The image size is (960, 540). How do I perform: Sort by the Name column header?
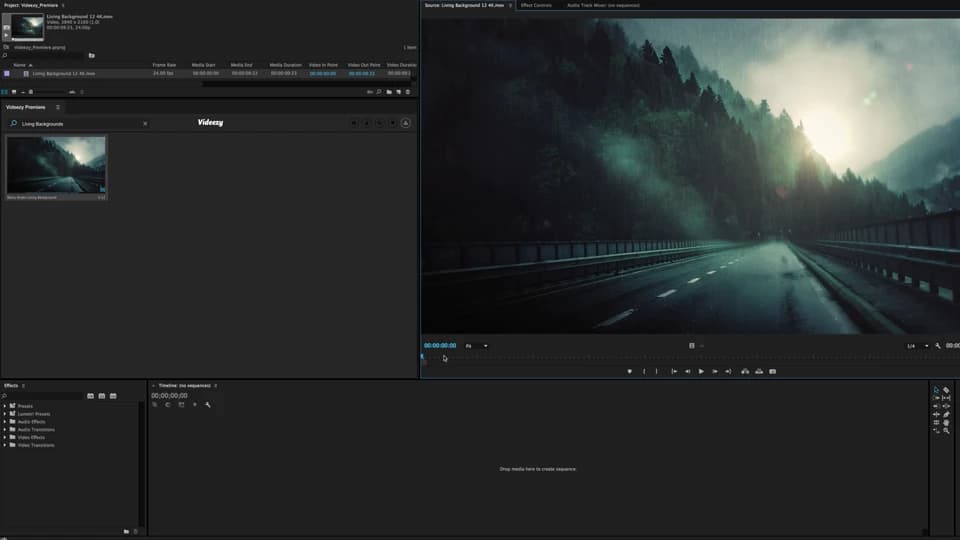click(20, 65)
